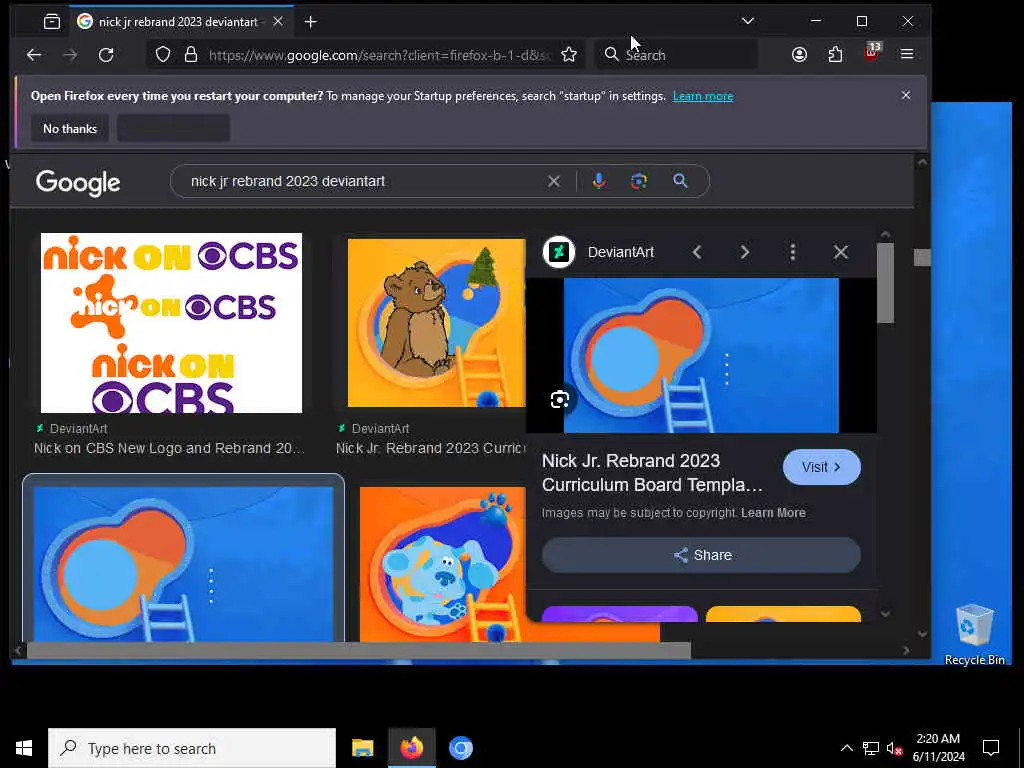Open Firefox account icon
Image resolution: width=1024 pixels, height=768 pixels.
[799, 55]
